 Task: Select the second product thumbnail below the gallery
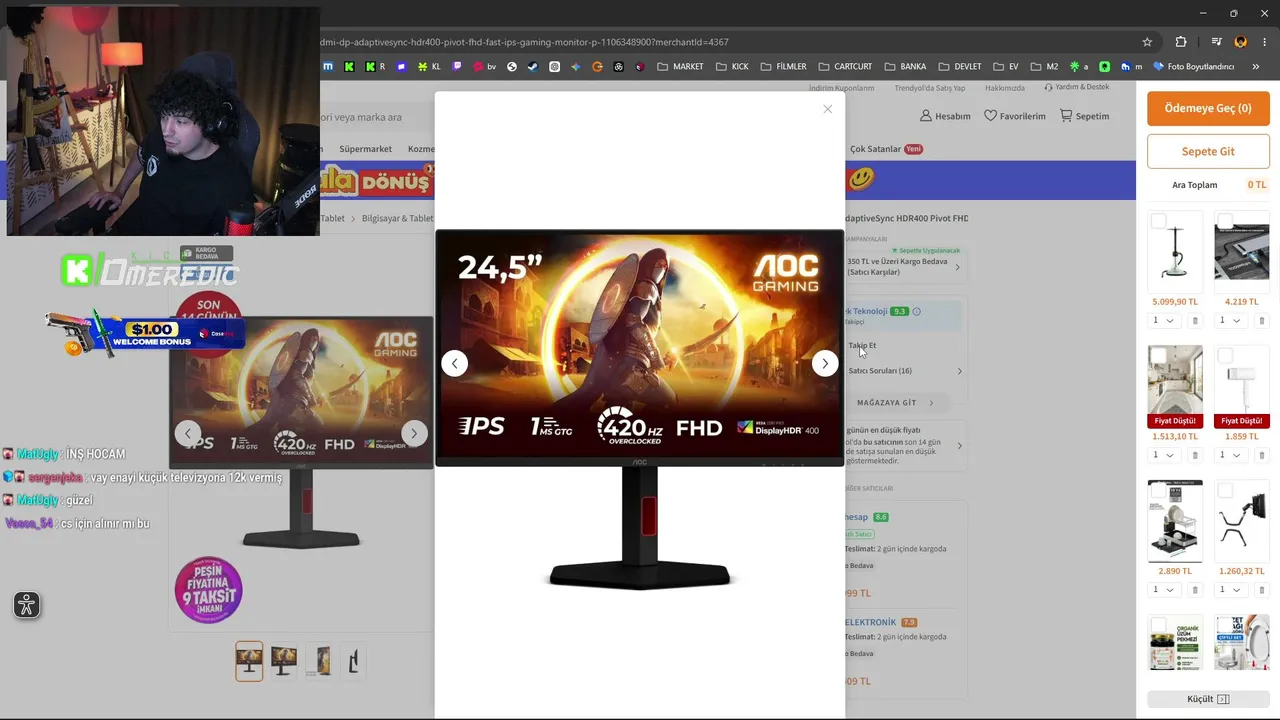click(284, 661)
